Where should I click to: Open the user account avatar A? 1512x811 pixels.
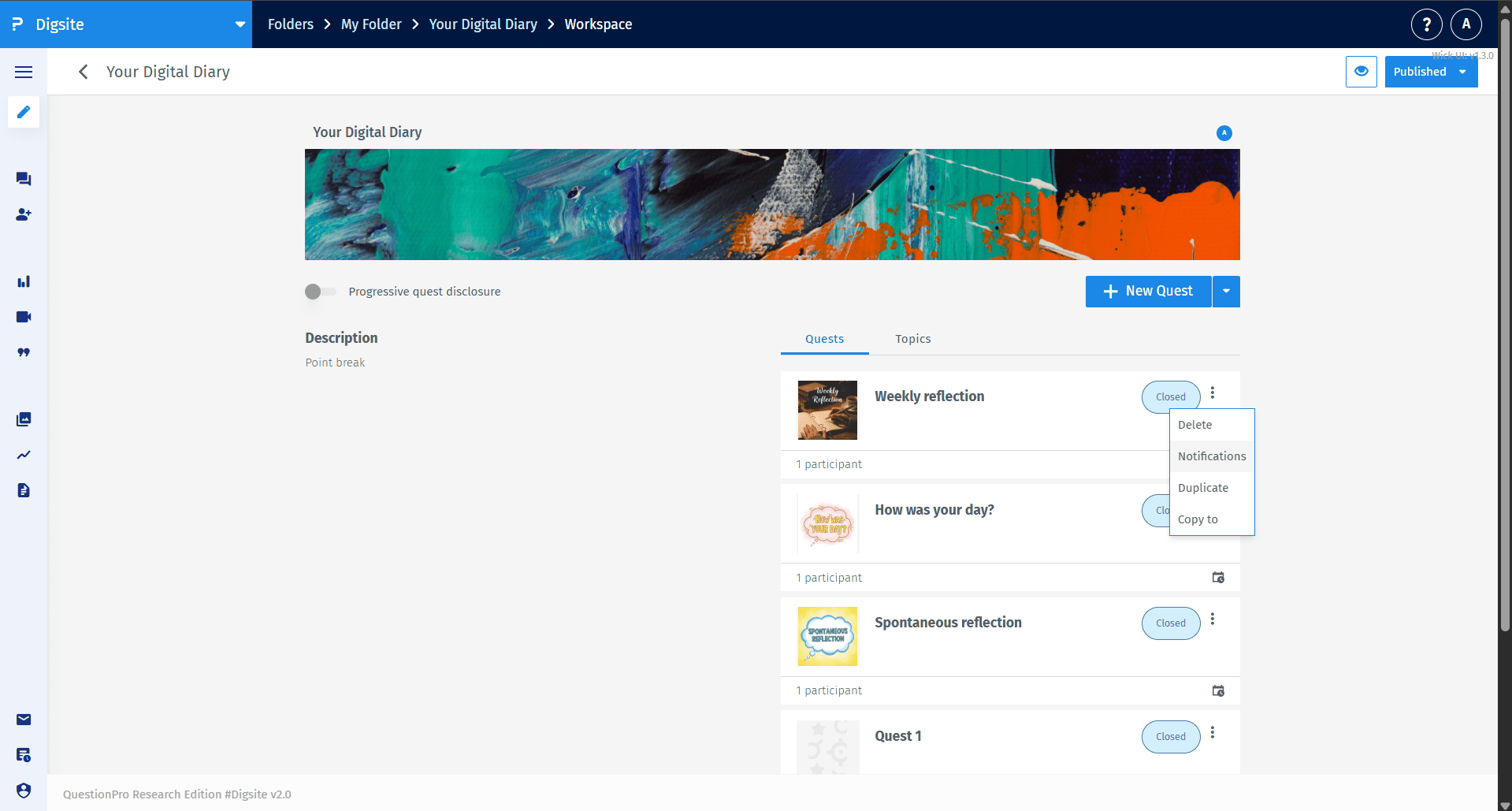click(1466, 24)
